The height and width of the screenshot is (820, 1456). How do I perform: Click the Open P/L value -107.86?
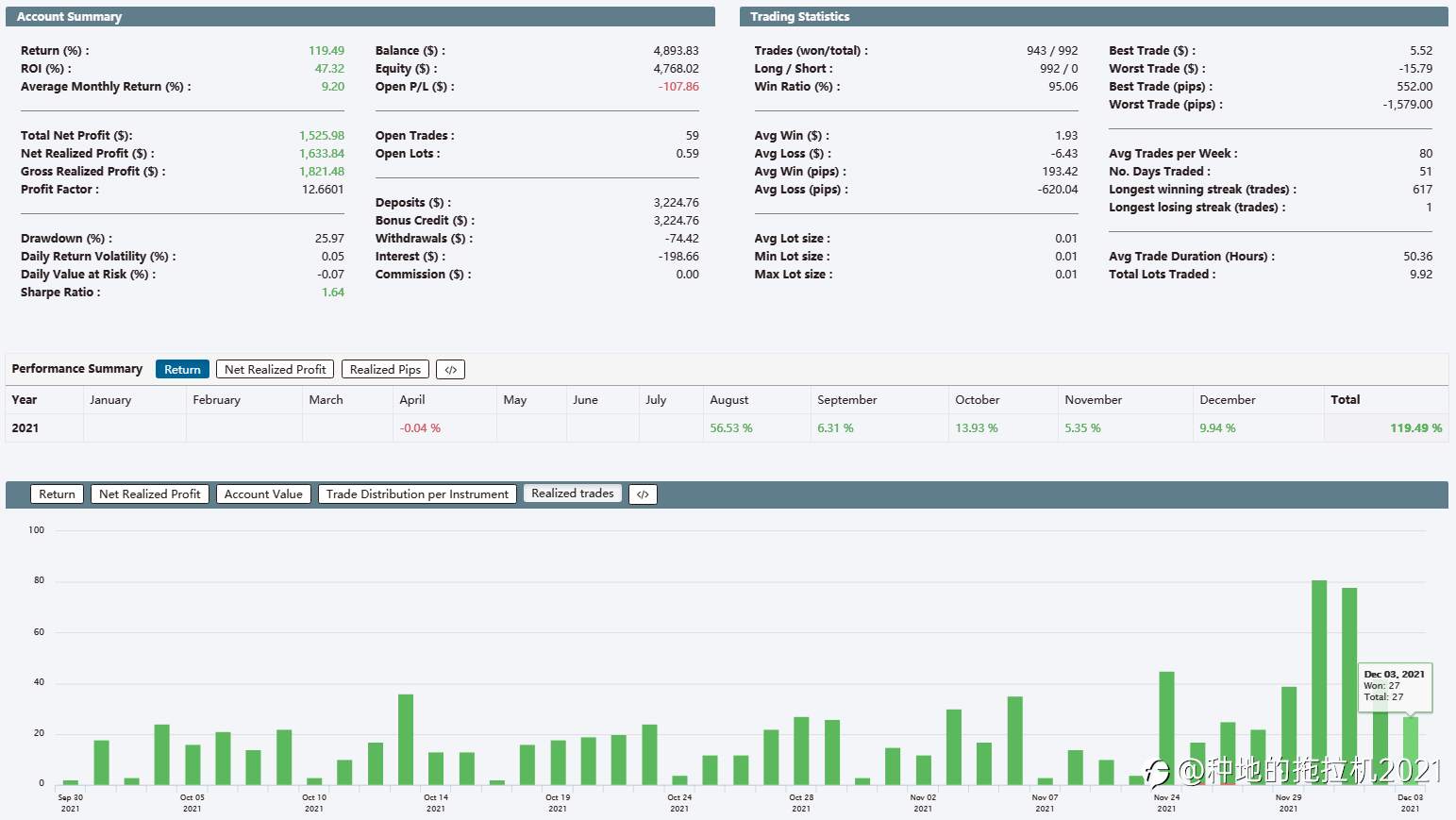coord(678,87)
